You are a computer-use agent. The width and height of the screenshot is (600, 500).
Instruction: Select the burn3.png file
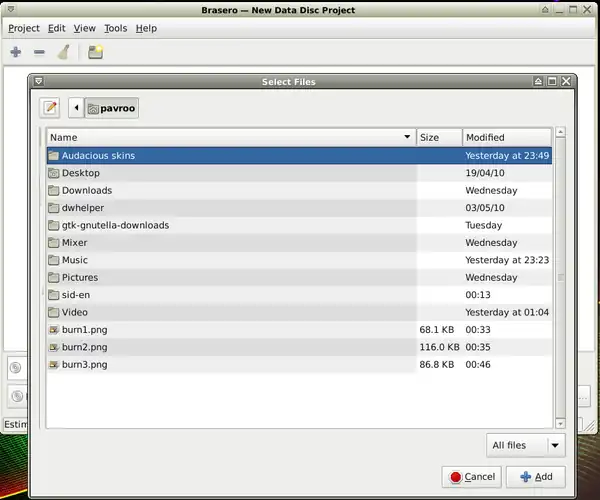coord(84,365)
